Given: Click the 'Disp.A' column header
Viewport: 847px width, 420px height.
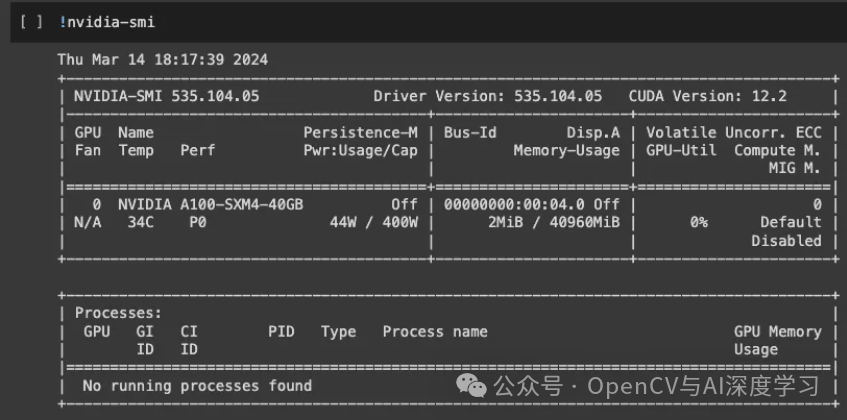Looking at the screenshot, I should coord(593,133).
